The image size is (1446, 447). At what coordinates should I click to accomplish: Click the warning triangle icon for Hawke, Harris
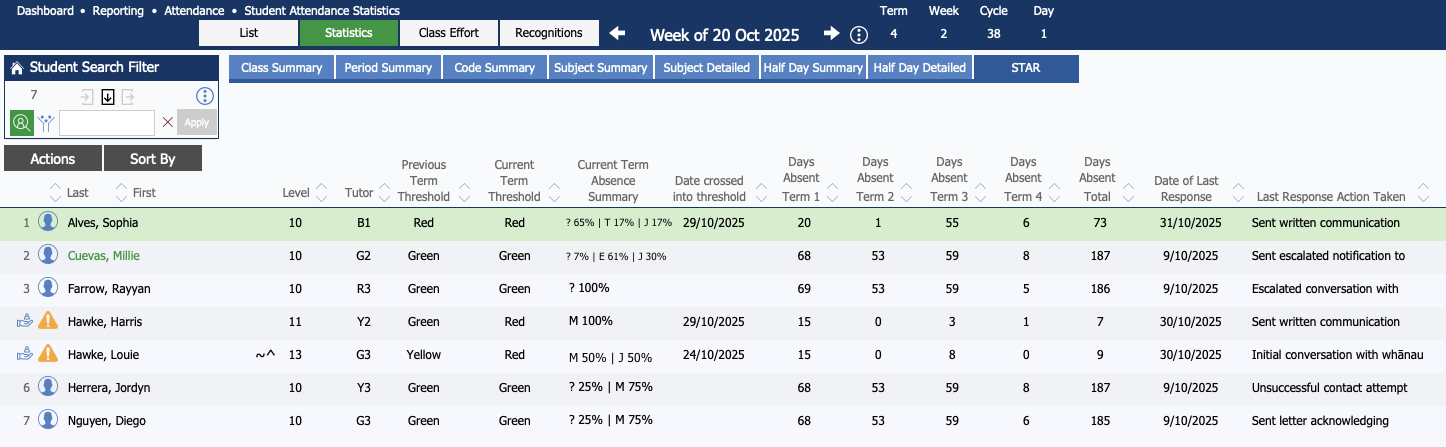47,321
